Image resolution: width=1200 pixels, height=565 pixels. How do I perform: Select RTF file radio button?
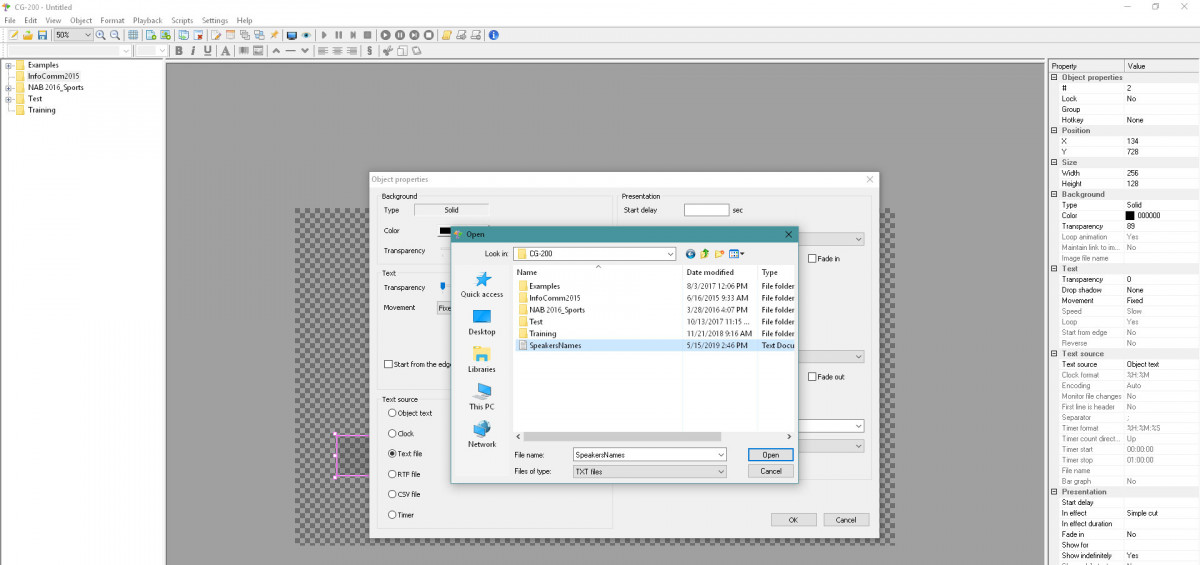coord(392,474)
